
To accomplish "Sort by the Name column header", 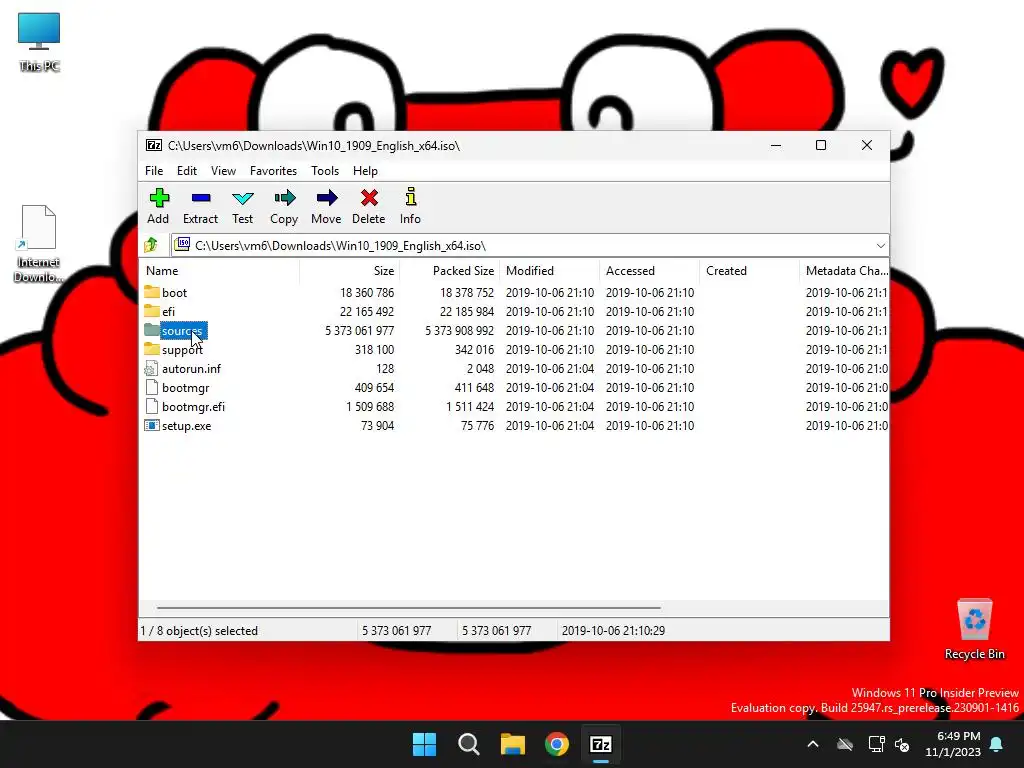I will point(219,270).
